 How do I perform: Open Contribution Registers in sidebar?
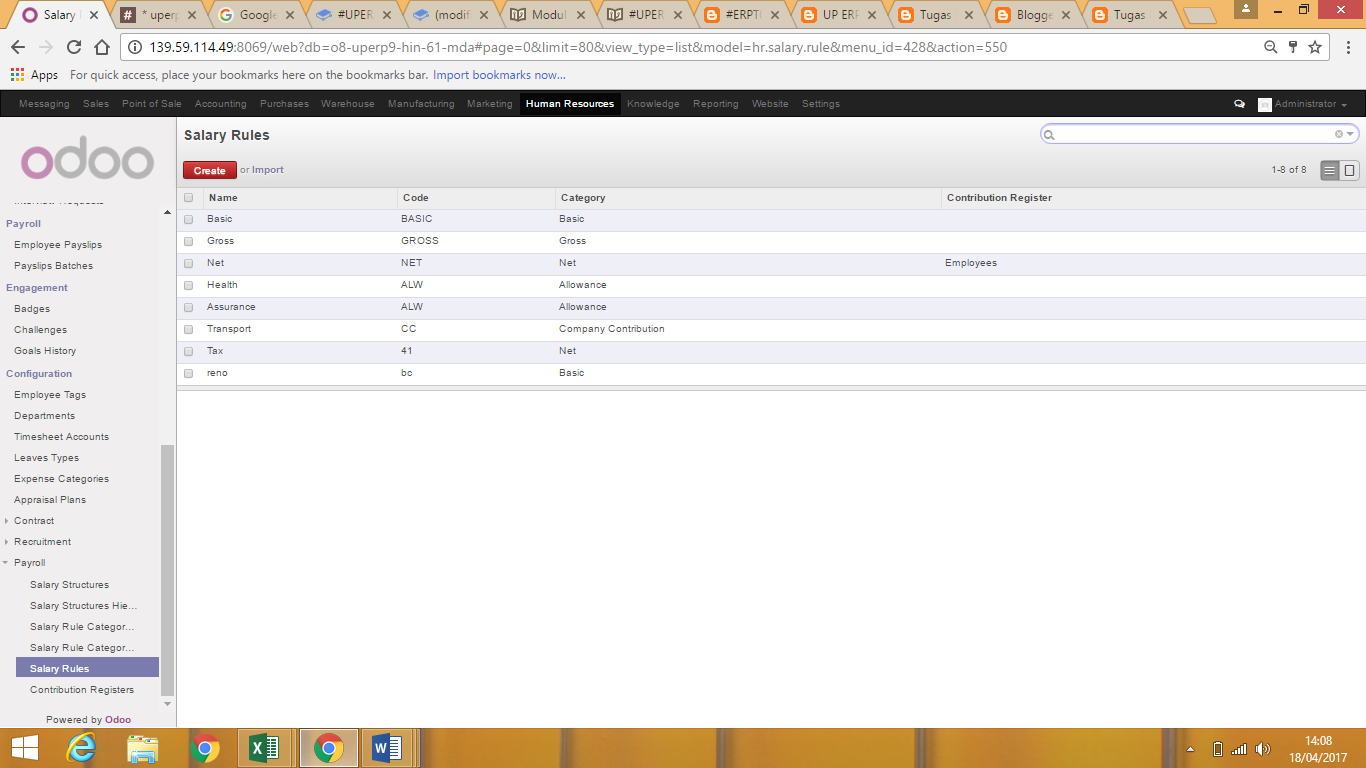tap(82, 690)
